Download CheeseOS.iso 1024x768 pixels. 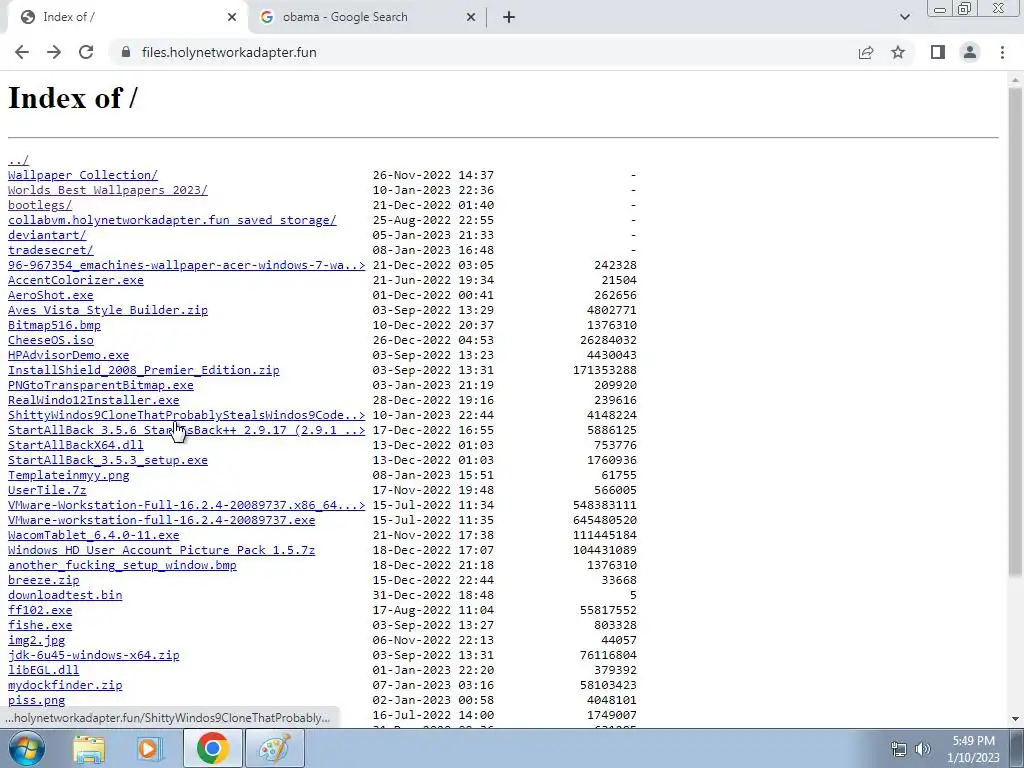(50, 340)
